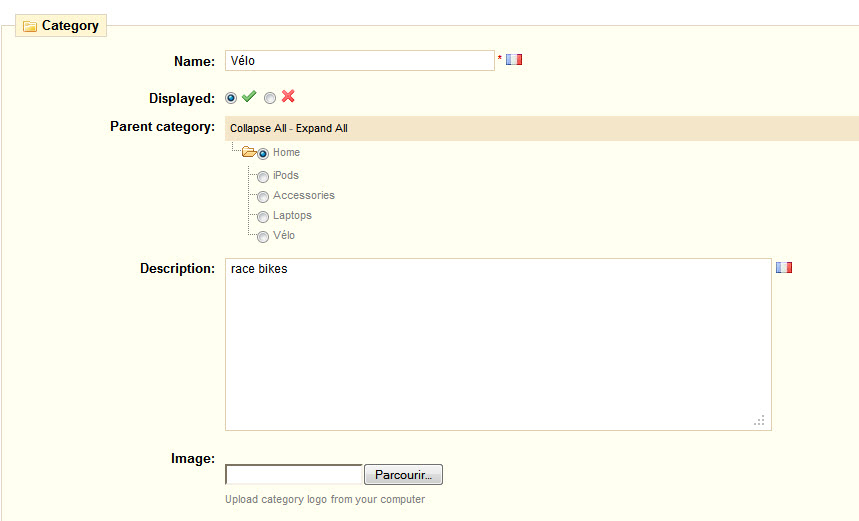Click the 'Displayed:' label
This screenshot has height=521, width=859.
click(182, 99)
